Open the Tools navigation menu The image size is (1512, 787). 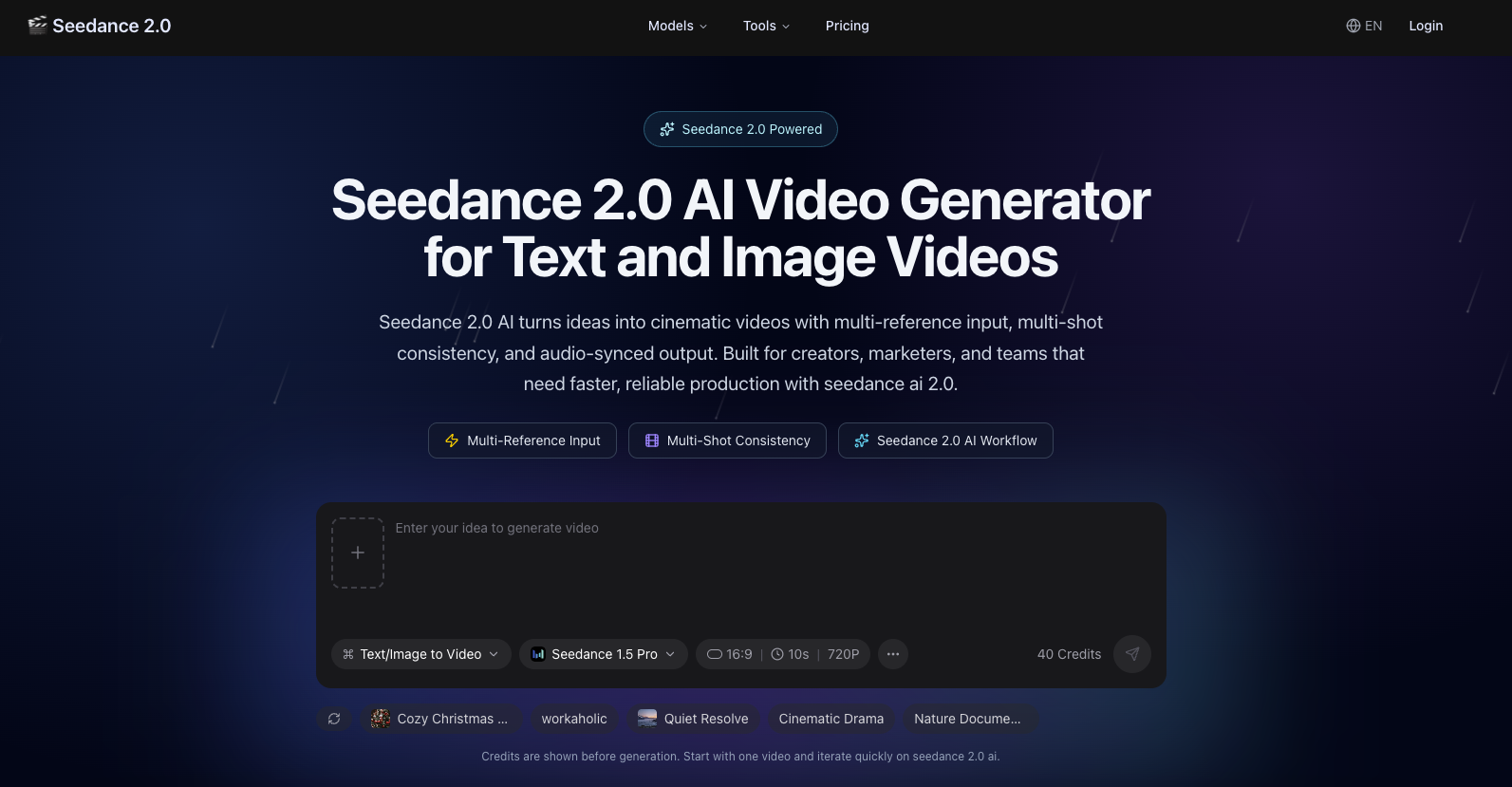(766, 26)
